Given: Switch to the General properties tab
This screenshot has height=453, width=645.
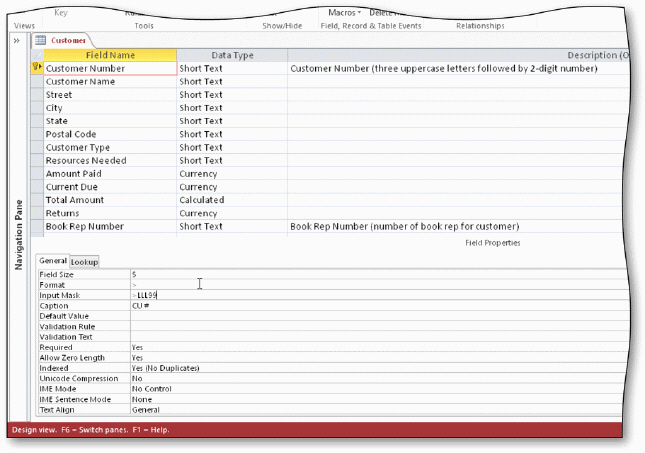Looking at the screenshot, I should pos(53,261).
